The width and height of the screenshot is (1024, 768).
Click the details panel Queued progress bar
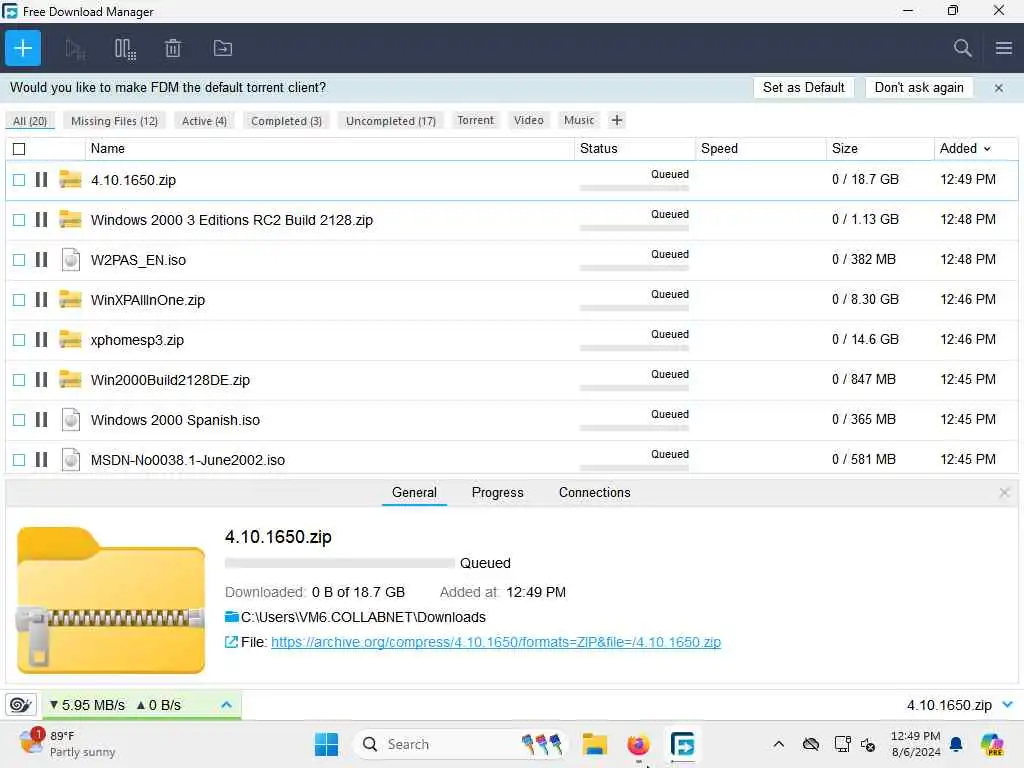pyautogui.click(x=340, y=563)
